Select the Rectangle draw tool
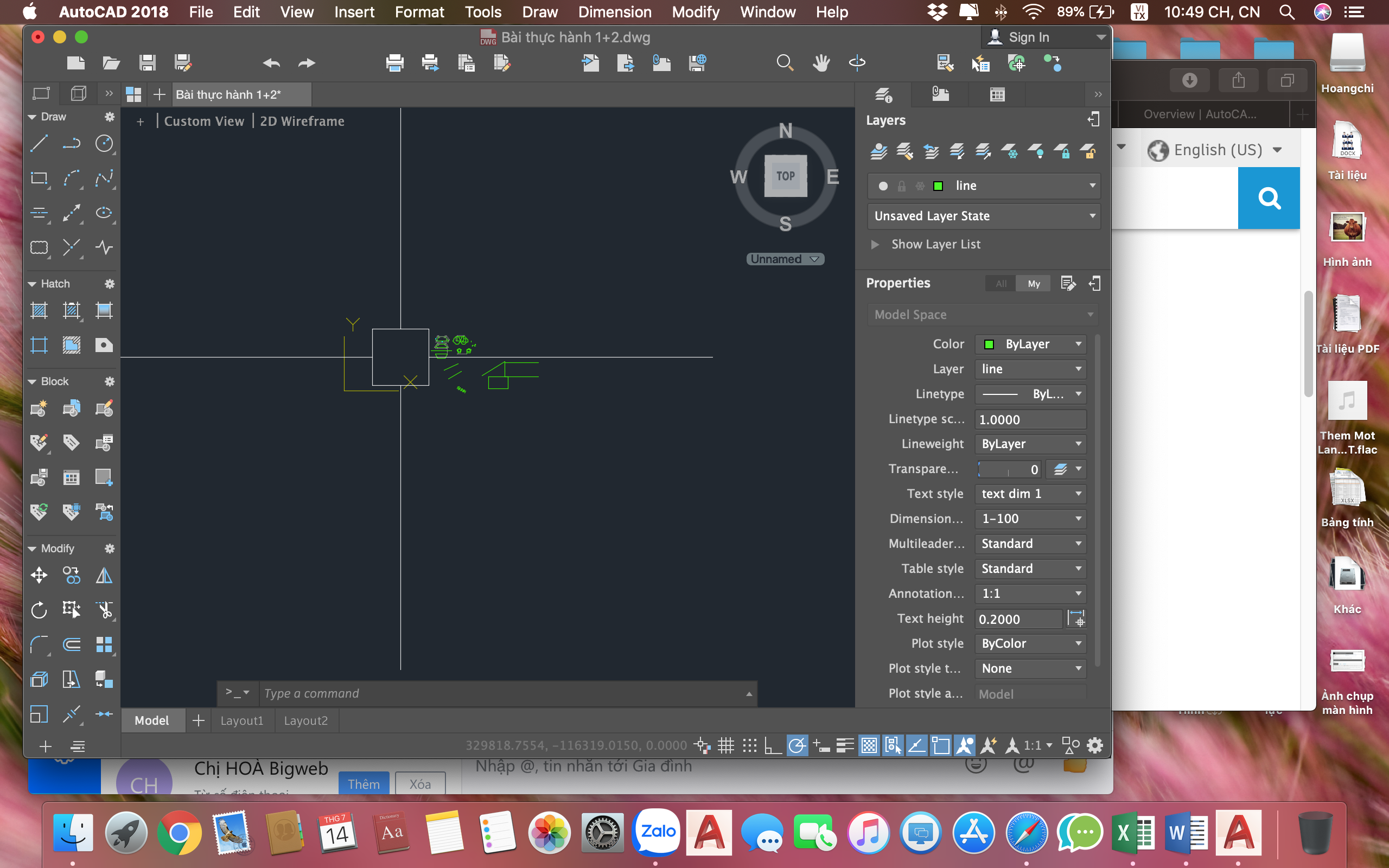This screenshot has height=868, width=1389. pos(39,178)
